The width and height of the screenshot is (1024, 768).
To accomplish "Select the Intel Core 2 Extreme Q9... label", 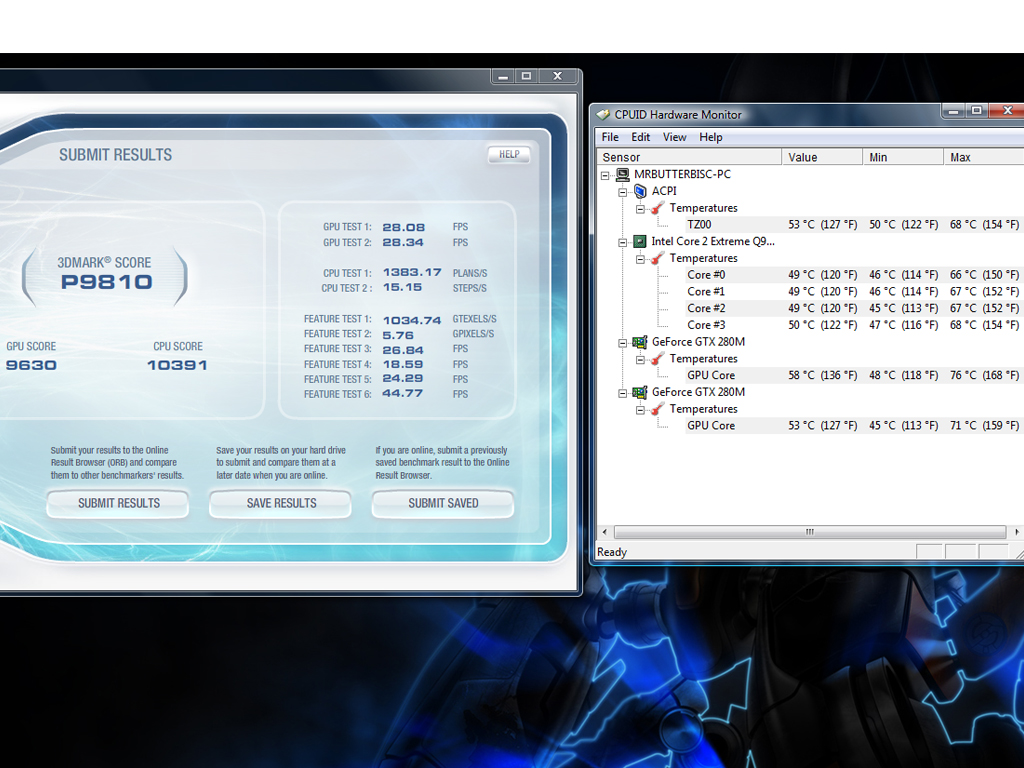I will [713, 242].
